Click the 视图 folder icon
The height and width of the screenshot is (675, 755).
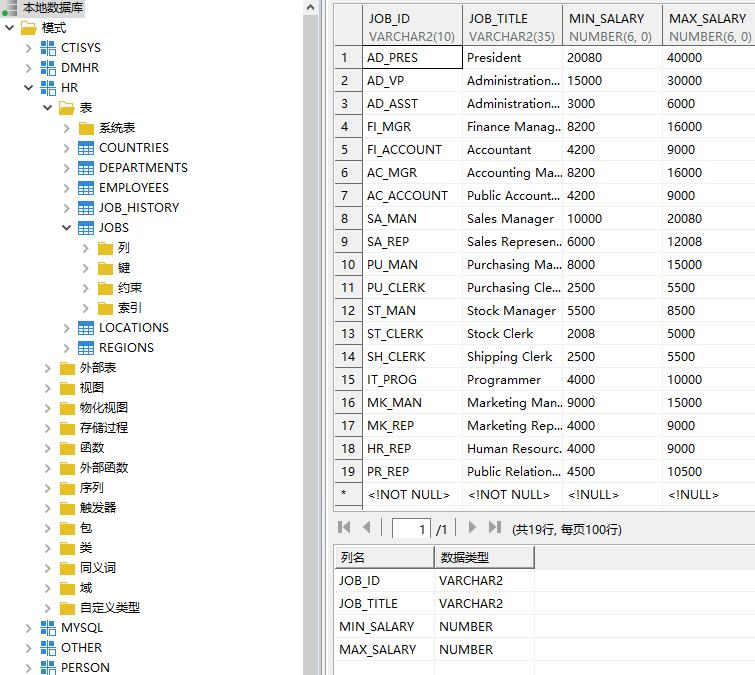pyautogui.click(x=67, y=388)
